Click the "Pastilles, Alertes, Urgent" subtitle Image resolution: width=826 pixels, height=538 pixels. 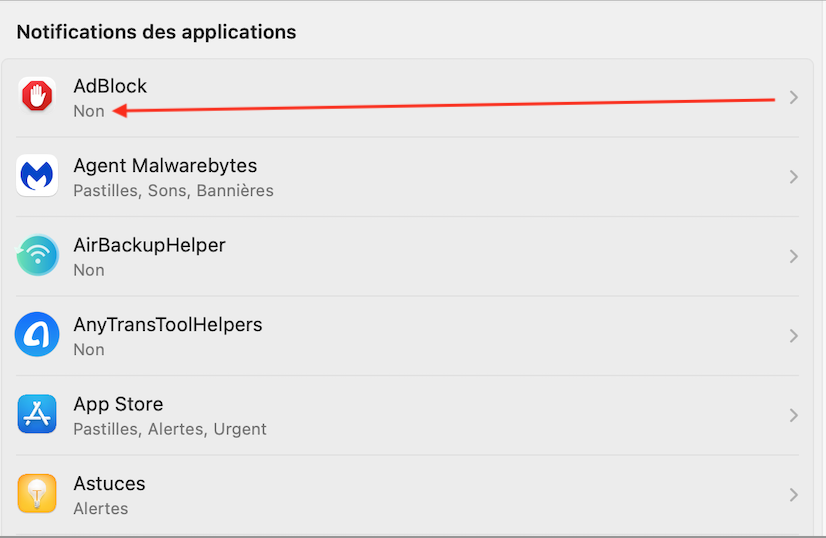click(x=170, y=429)
